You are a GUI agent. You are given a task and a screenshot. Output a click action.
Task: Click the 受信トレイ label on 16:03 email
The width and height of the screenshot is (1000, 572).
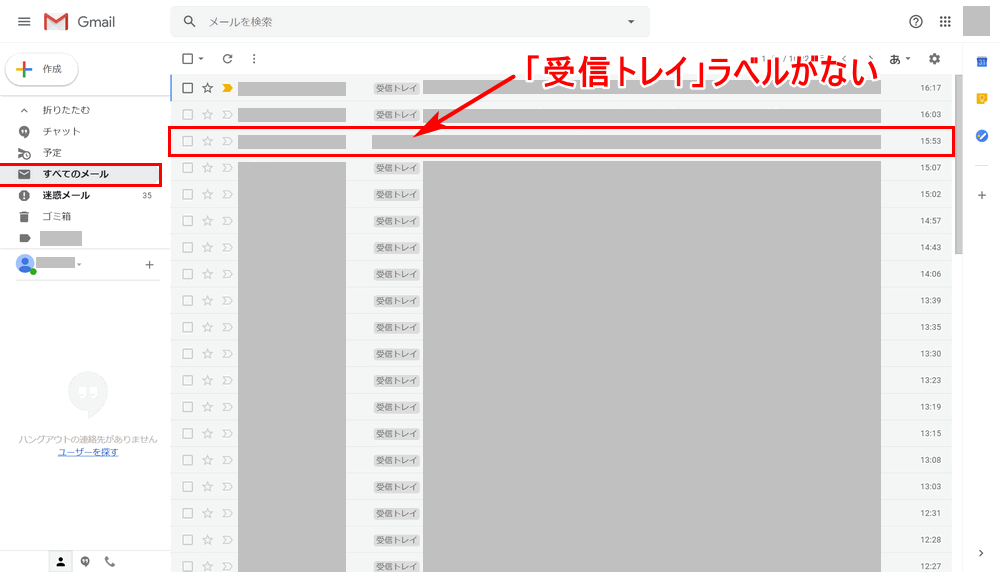[396, 115]
